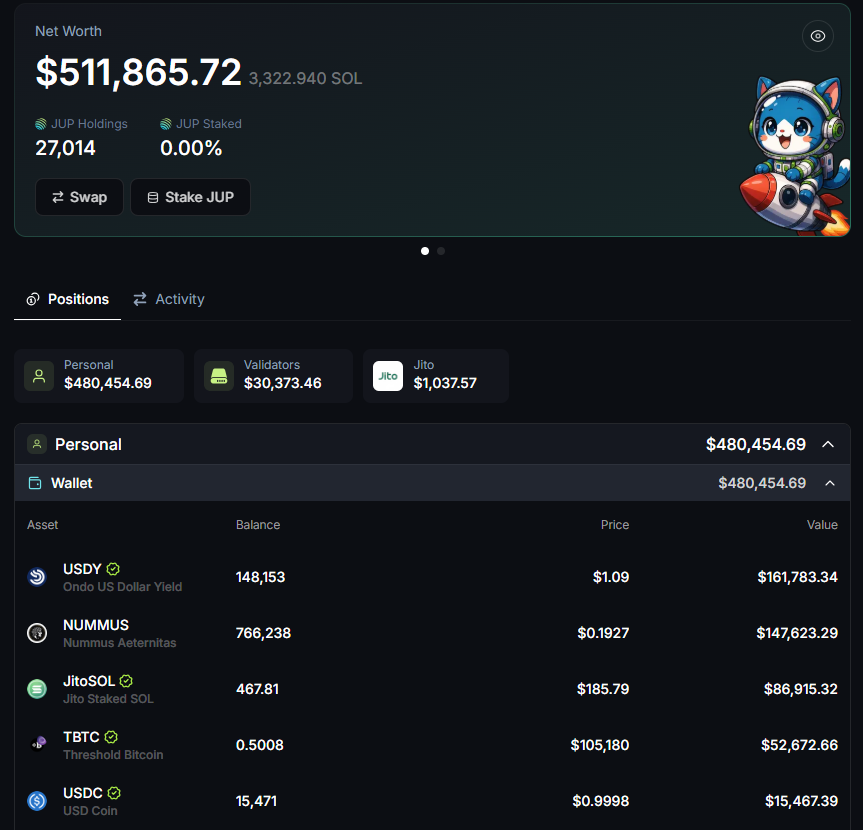Click the net worth $511,865.72 amount
This screenshot has height=830, width=863.
click(x=138, y=72)
